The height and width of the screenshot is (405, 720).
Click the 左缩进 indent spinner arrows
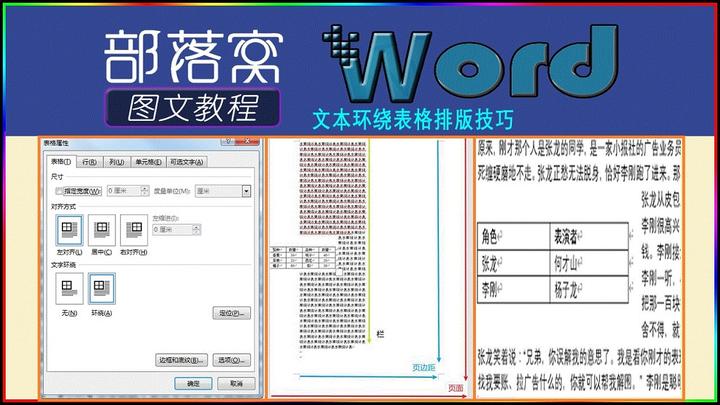click(x=197, y=230)
